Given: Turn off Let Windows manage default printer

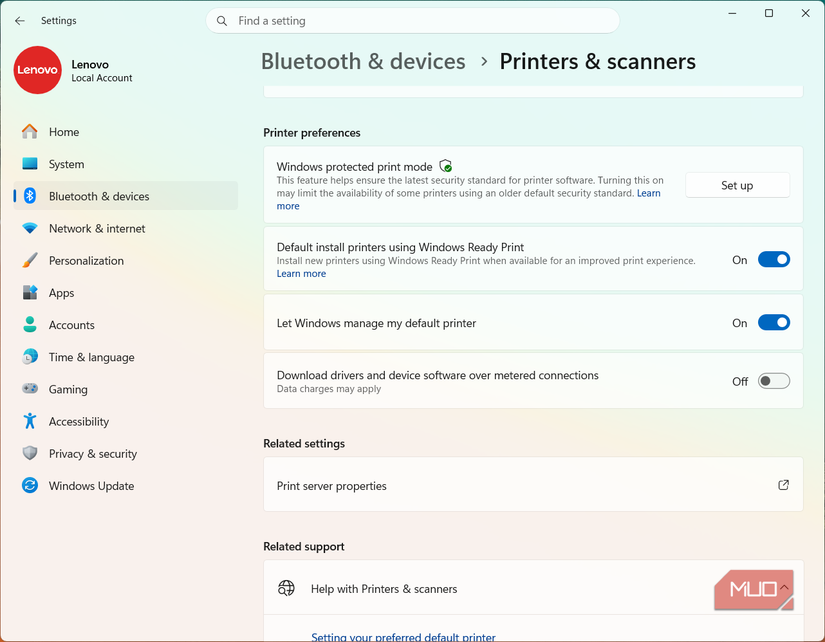Looking at the screenshot, I should [773, 323].
